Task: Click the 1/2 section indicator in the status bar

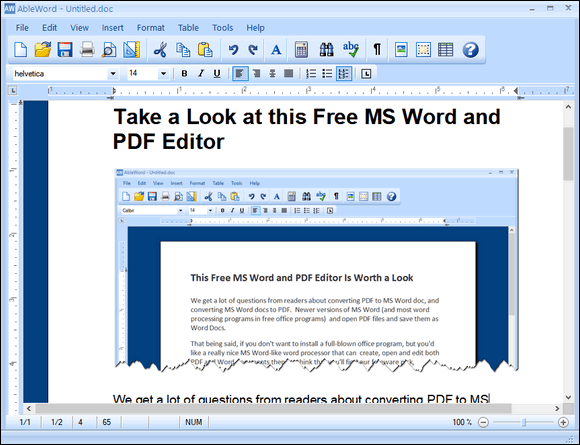Action: (57, 422)
